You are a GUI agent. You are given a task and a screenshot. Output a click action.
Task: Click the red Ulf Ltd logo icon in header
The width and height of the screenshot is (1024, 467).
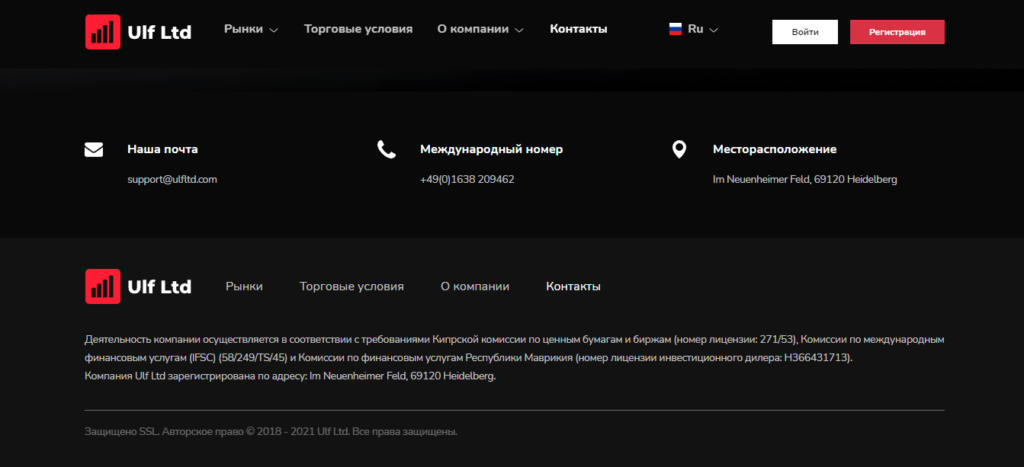point(103,32)
